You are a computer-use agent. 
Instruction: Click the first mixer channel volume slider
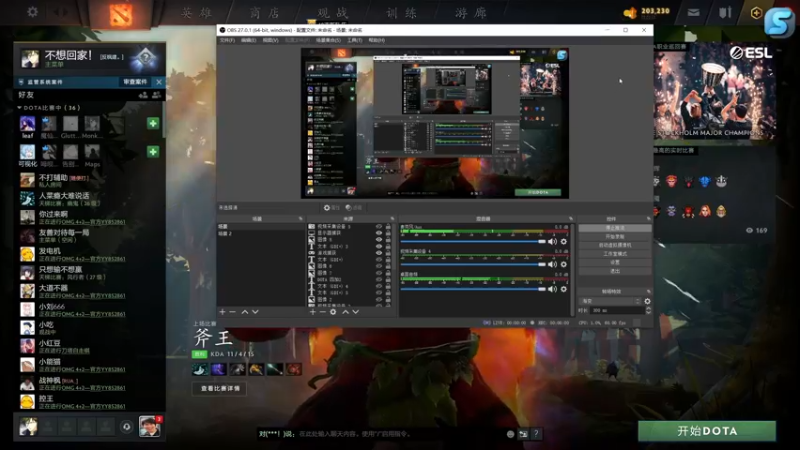coord(473,242)
